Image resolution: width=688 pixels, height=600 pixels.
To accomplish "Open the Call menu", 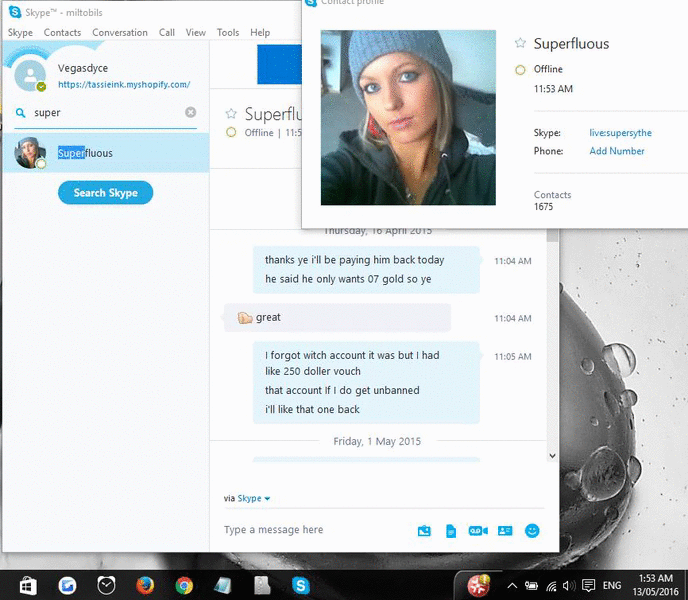I will click(167, 32).
